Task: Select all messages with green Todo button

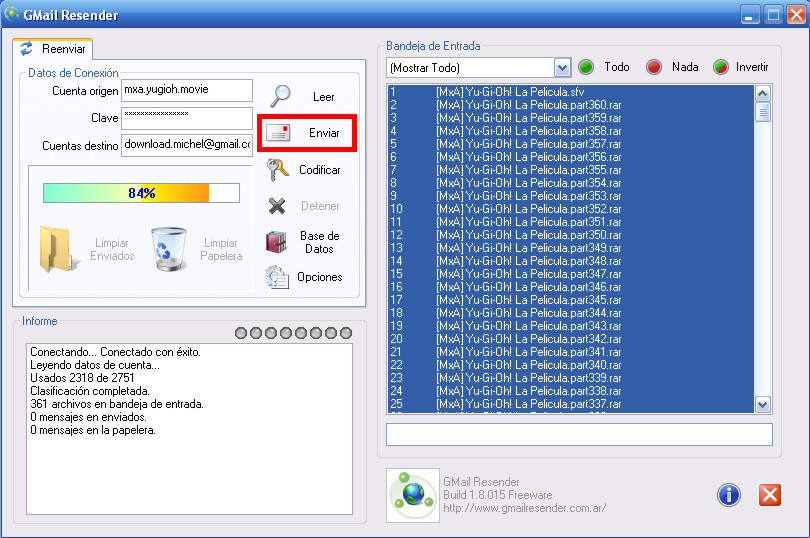Action: (x=587, y=67)
